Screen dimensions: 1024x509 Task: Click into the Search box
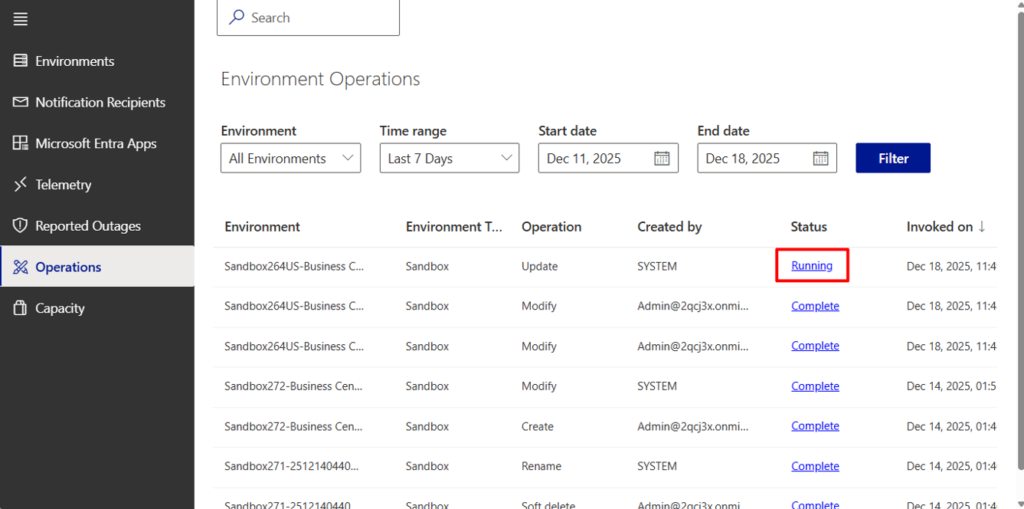pos(308,17)
